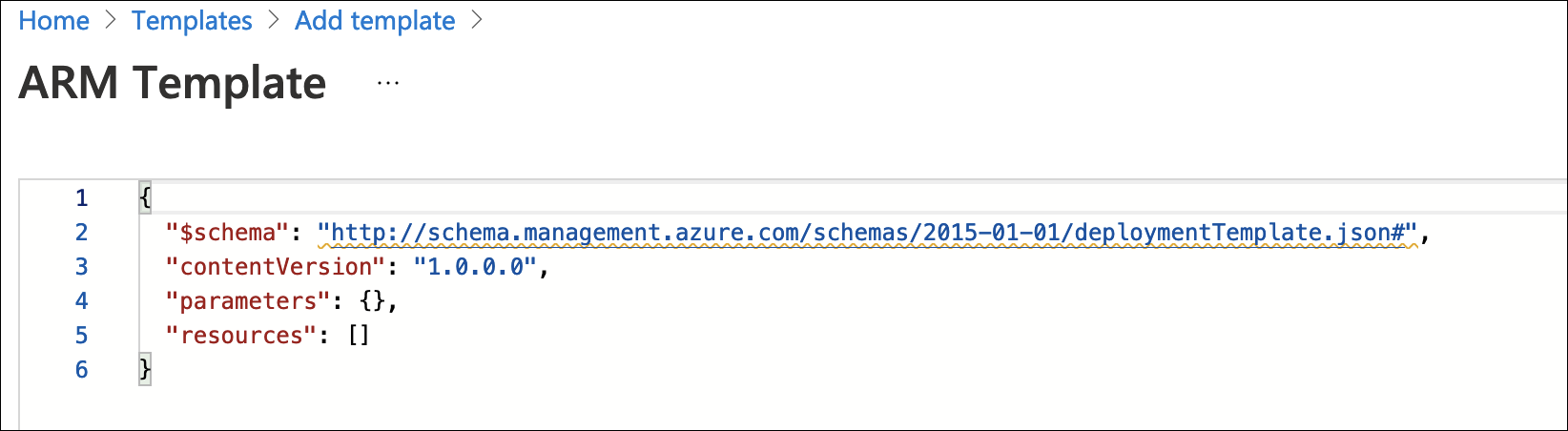Click the ARM Template page title
The image size is (1568, 431).
tap(173, 84)
